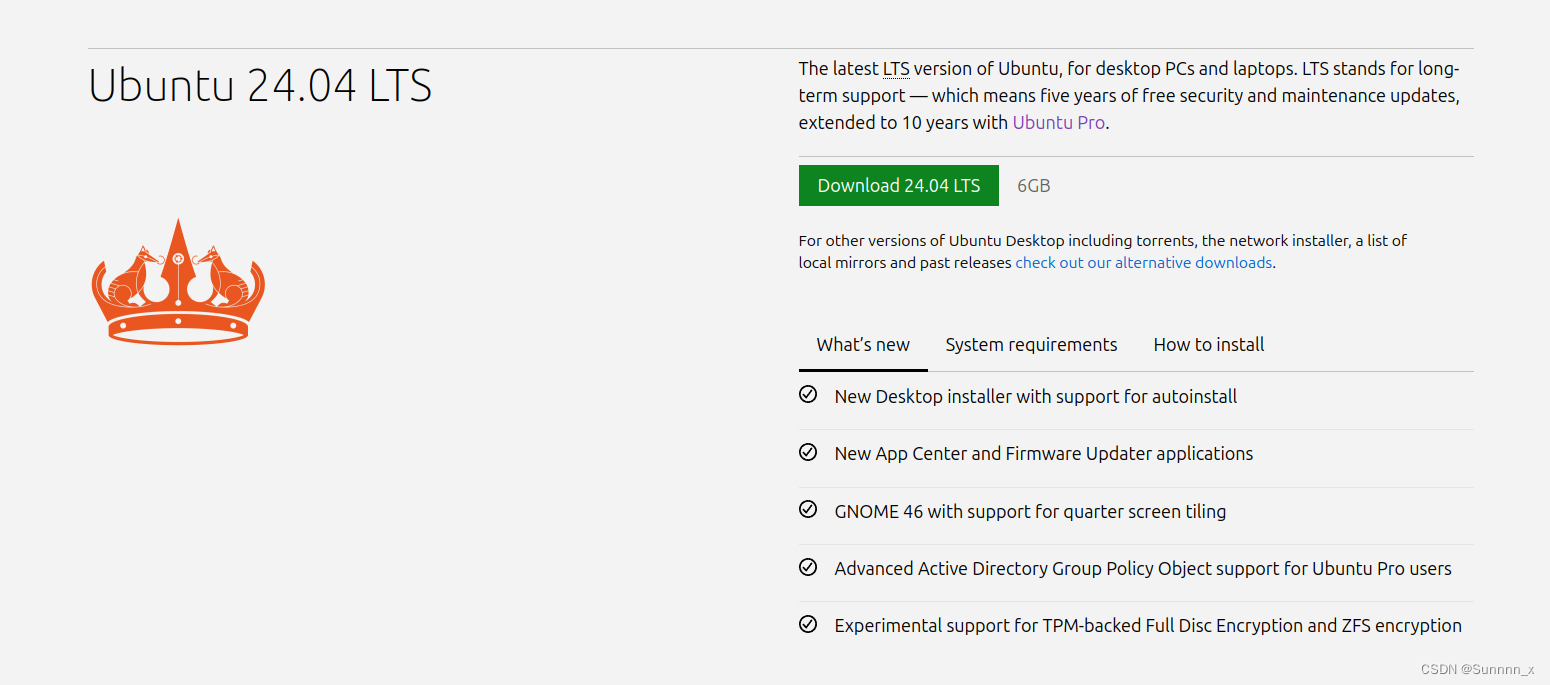Viewport: 1550px width, 685px height.
Task: Click the Firmware Updater applications item
Action: pos(1043,454)
